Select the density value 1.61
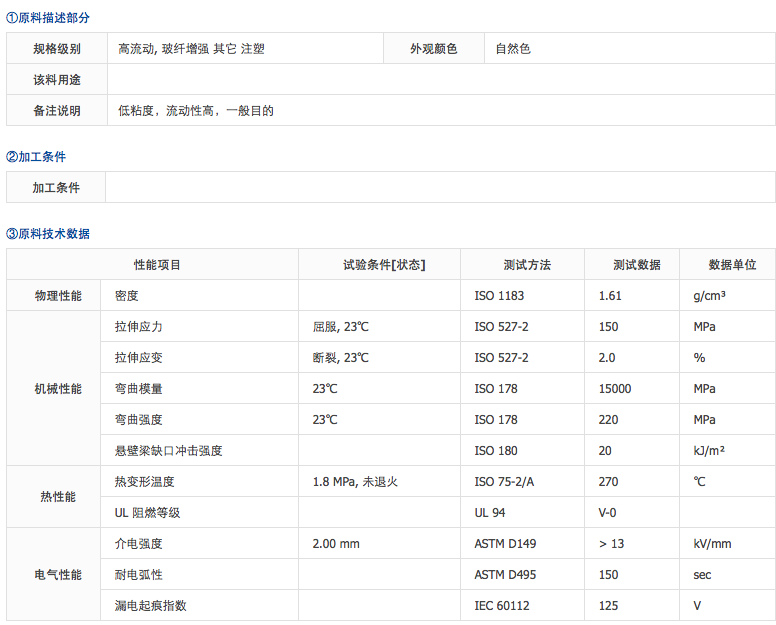 click(610, 296)
